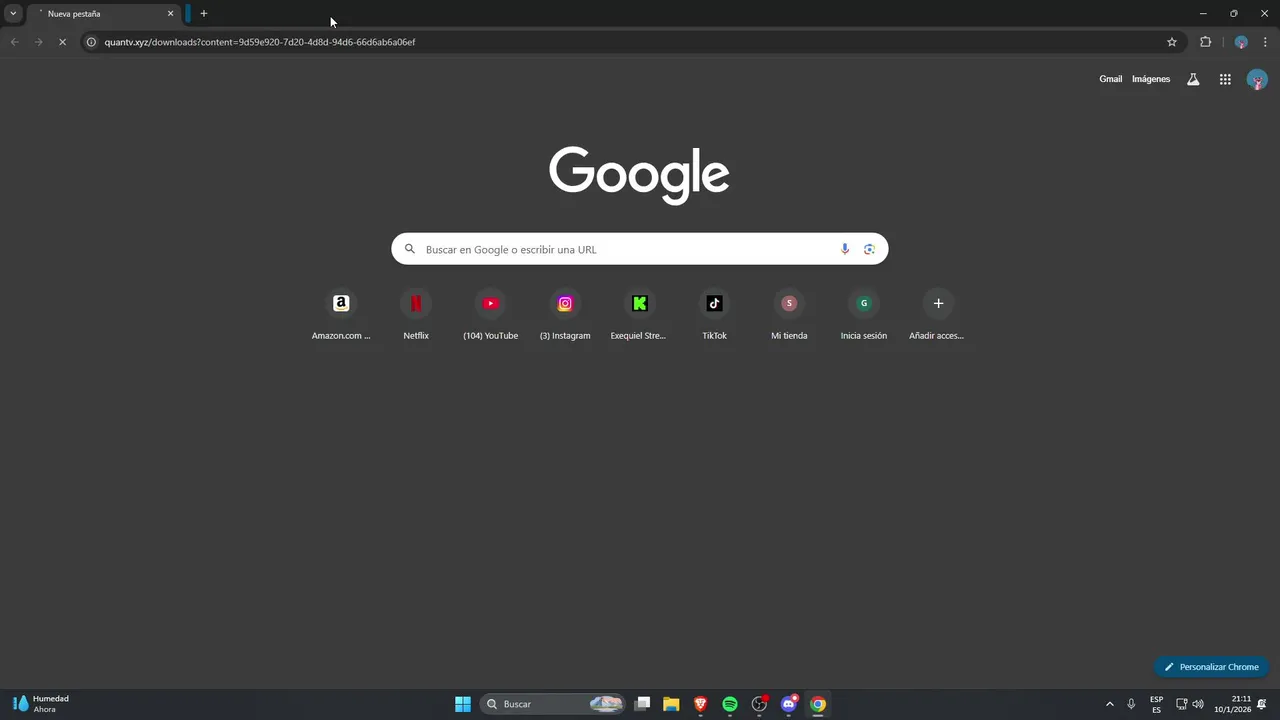Open the Extensions puzzle icon
The height and width of the screenshot is (720, 1280).
[x=1205, y=42]
